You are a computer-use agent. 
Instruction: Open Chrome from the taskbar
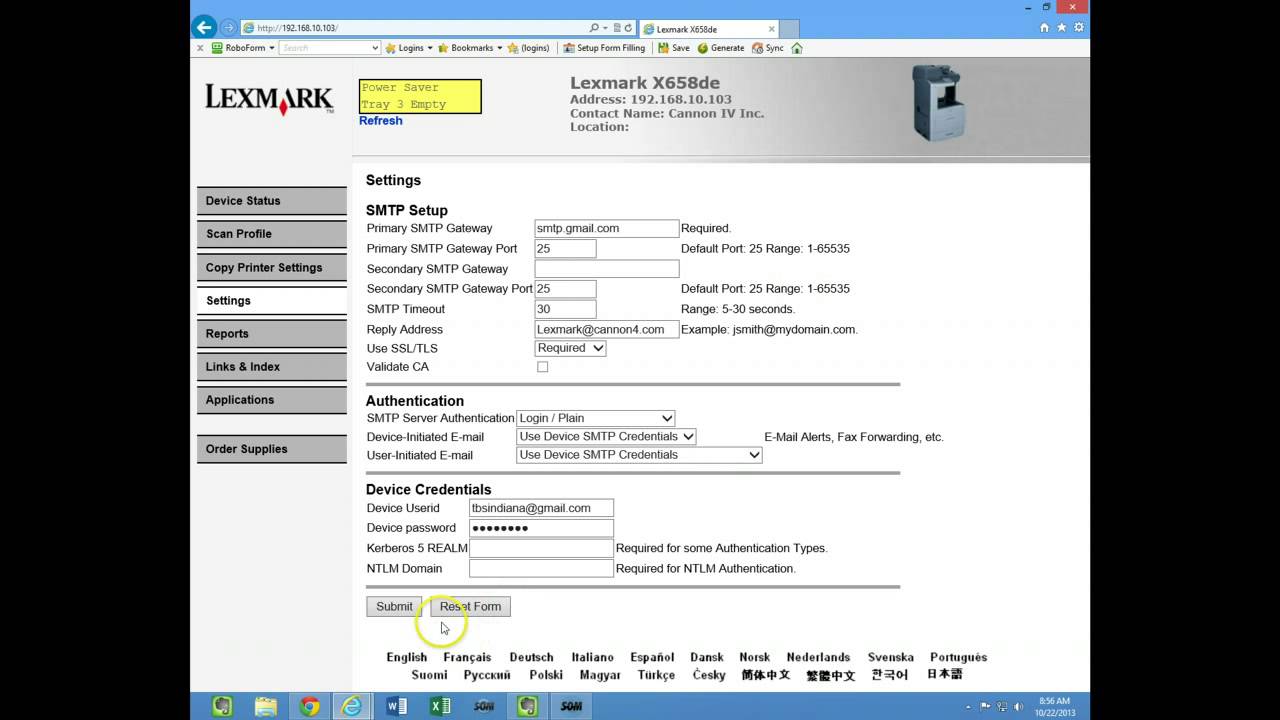click(x=310, y=706)
